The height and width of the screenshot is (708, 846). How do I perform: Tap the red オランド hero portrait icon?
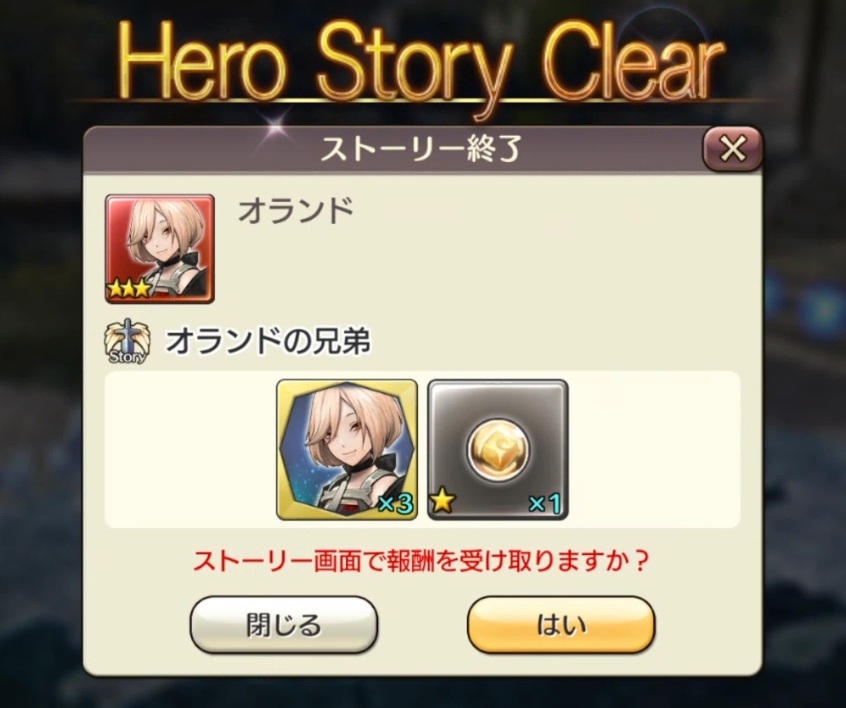[x=160, y=249]
